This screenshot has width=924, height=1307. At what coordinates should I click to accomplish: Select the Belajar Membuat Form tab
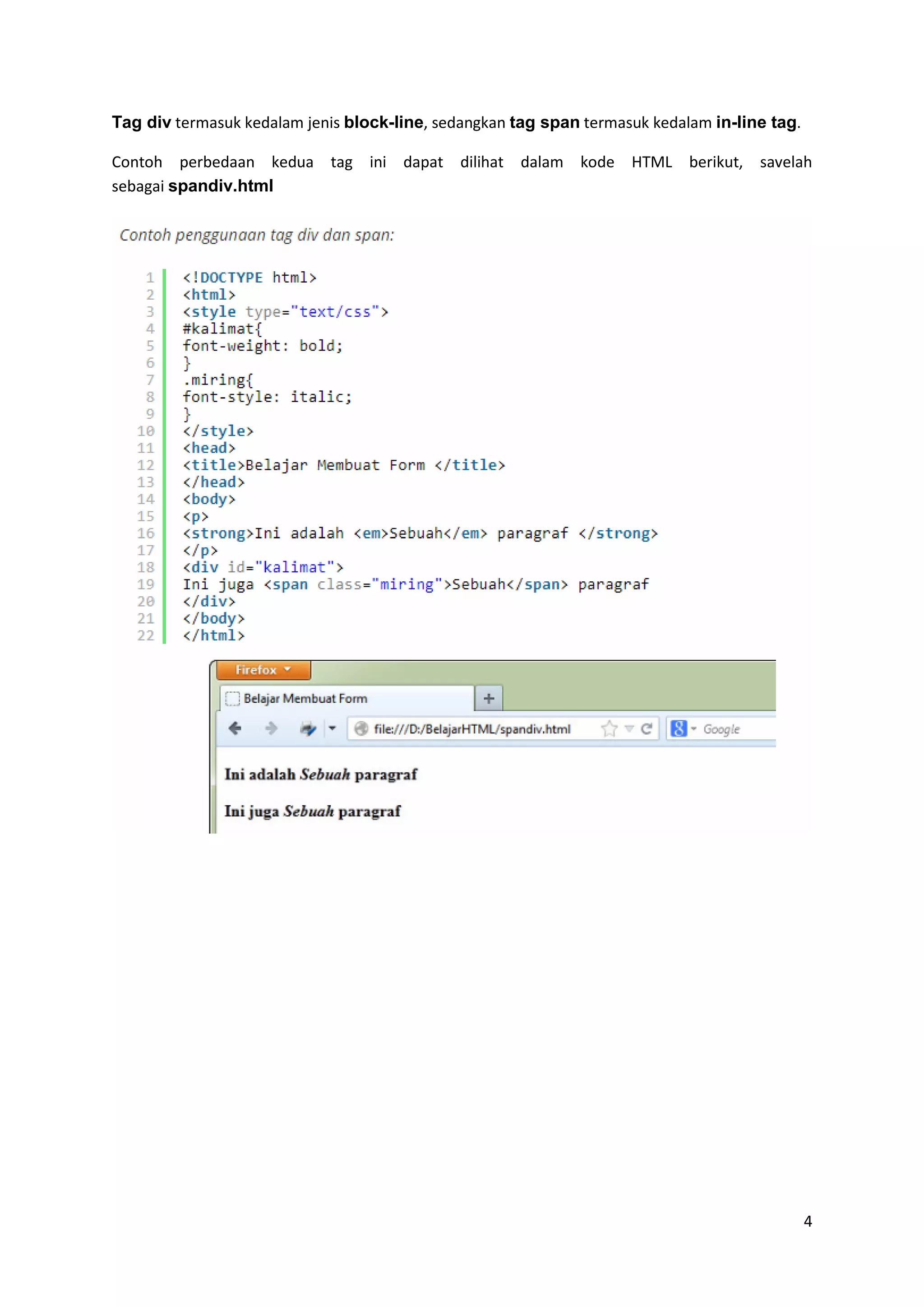pyautogui.click(x=346, y=699)
